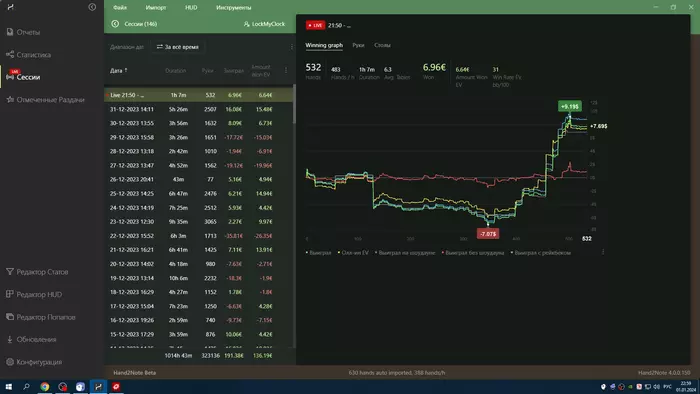
Task: Go back using Сессии (146) arrow
Action: pyautogui.click(x=115, y=24)
